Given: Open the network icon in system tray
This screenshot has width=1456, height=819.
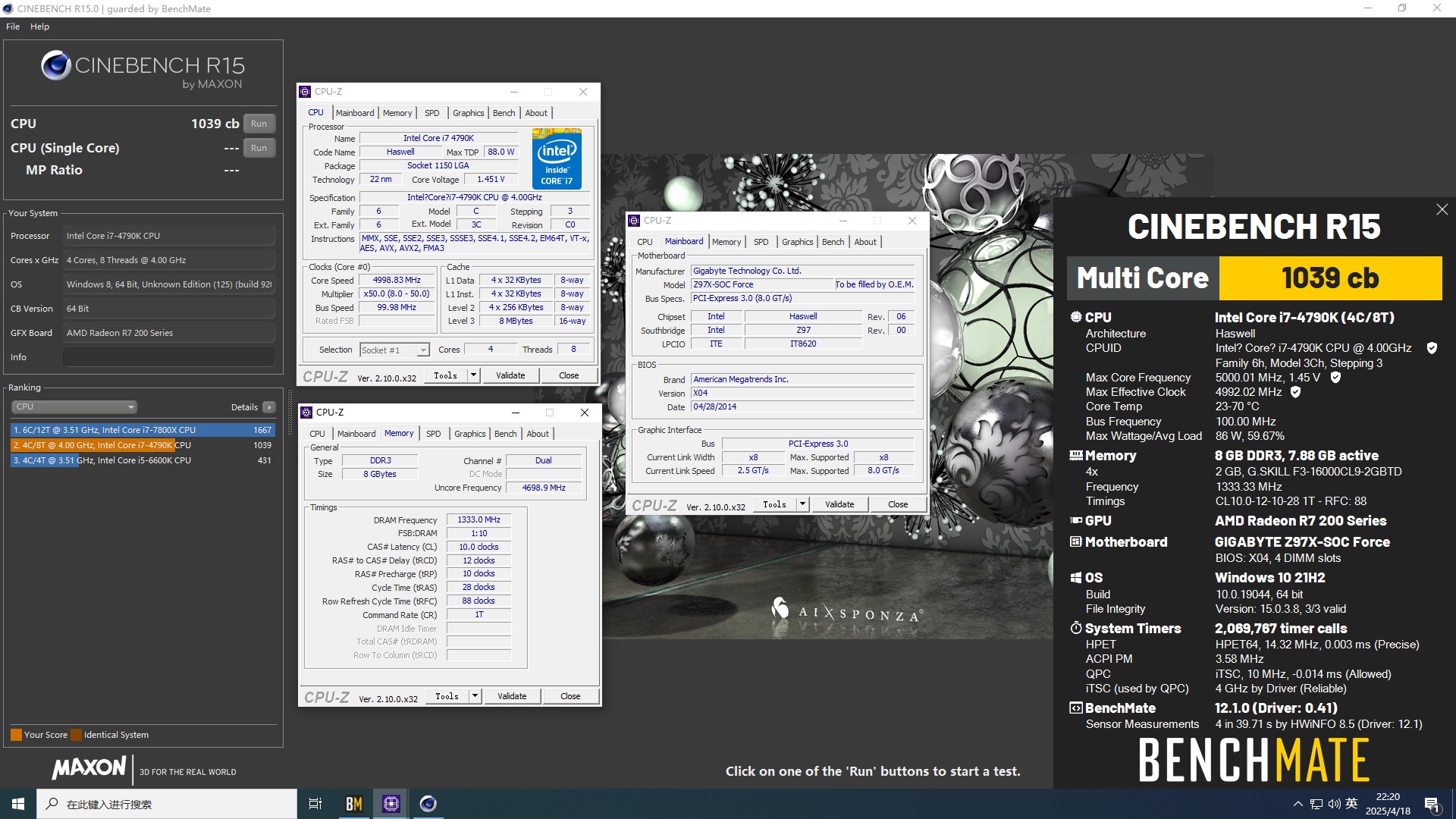Looking at the screenshot, I should [x=1316, y=804].
